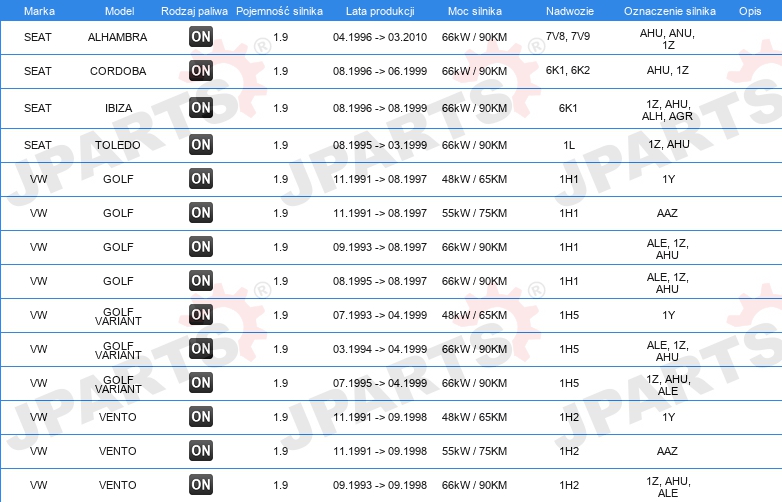Click VW in the GOLF VARIANT 03.1994 row

38,349
